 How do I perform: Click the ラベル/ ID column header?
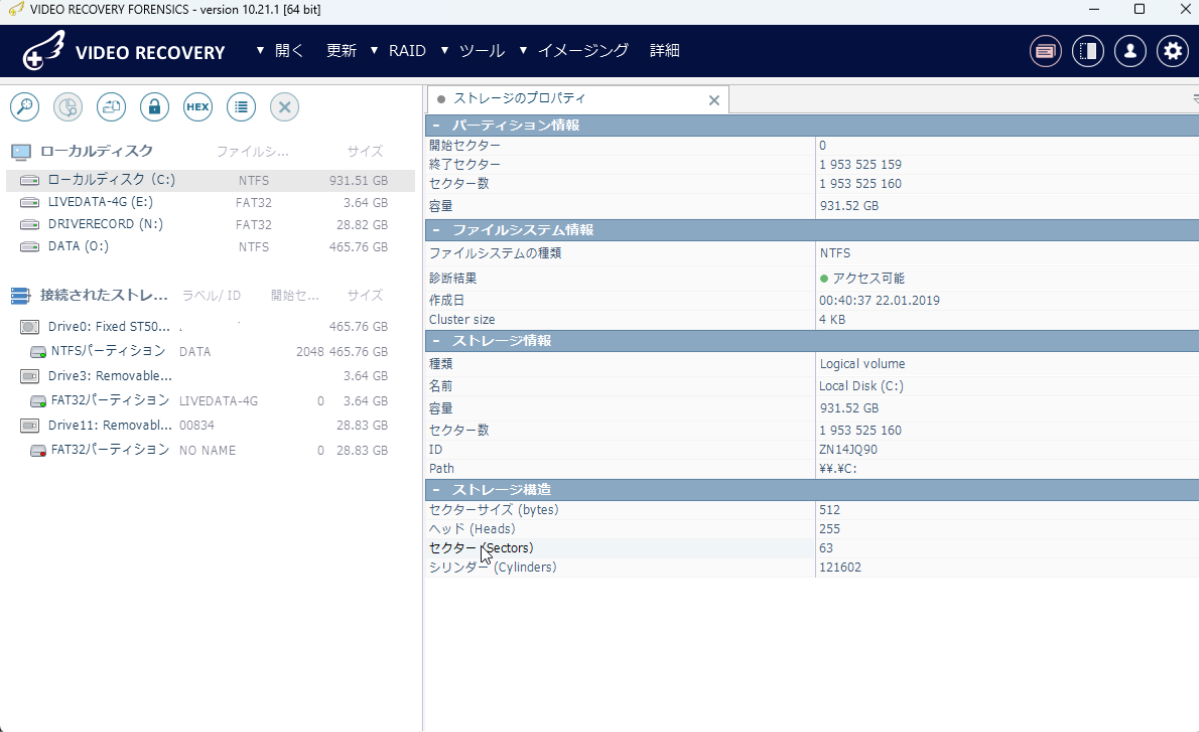pos(211,295)
